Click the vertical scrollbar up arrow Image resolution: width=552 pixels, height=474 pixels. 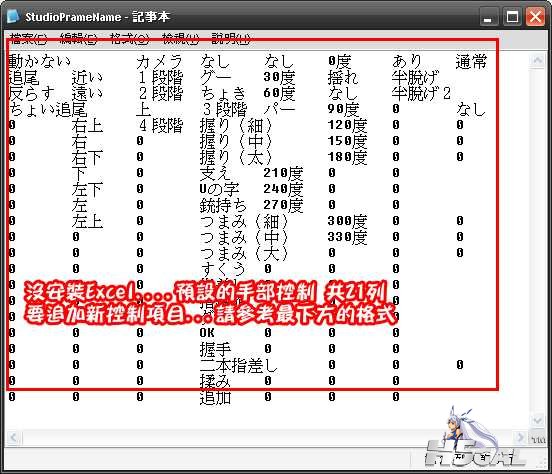tap(537, 60)
